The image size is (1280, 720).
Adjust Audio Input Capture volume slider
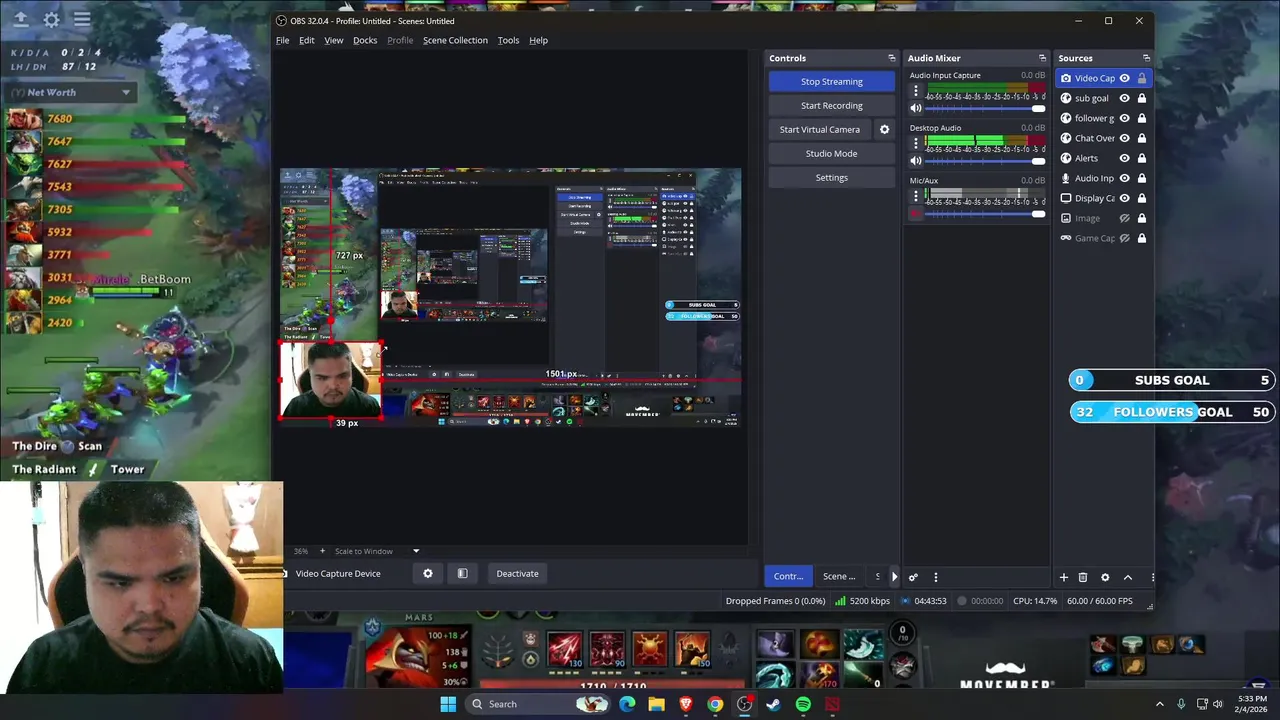[x=985, y=108]
